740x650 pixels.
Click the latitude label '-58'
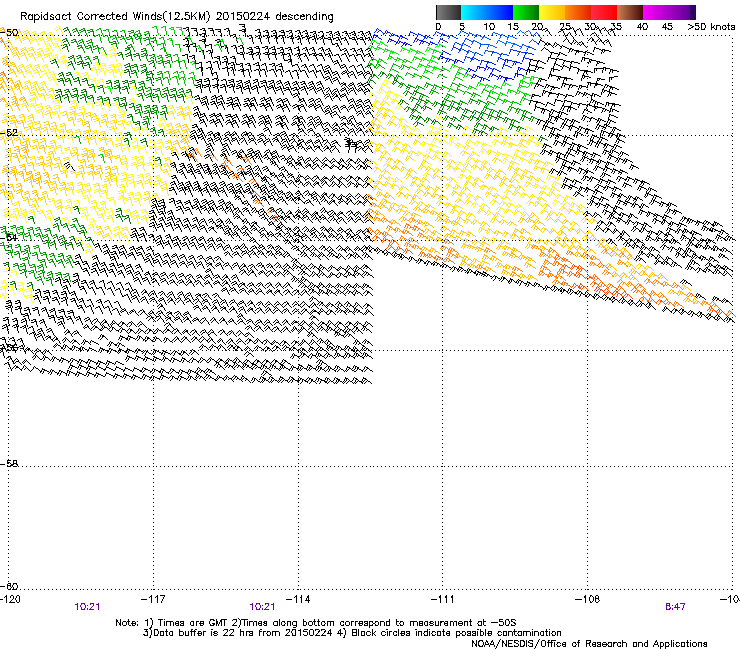pos(9,464)
